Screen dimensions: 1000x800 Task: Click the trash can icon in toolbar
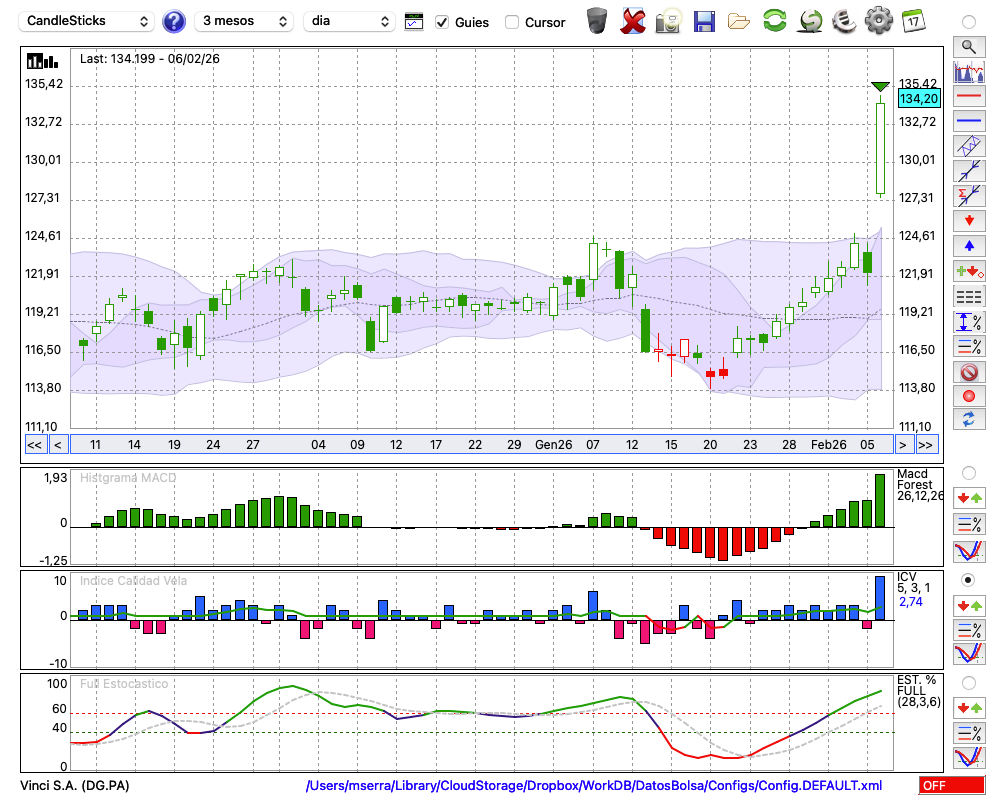click(x=597, y=21)
